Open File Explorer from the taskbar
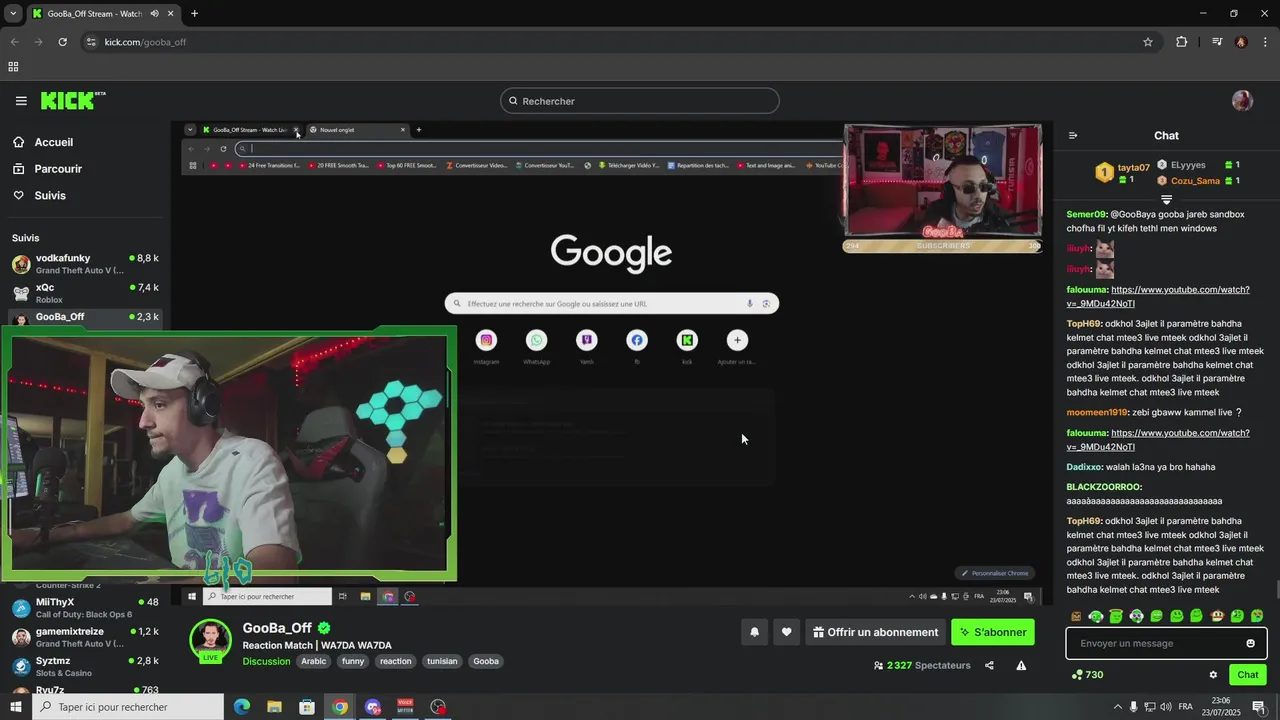Image resolution: width=1280 pixels, height=720 pixels. point(274,707)
